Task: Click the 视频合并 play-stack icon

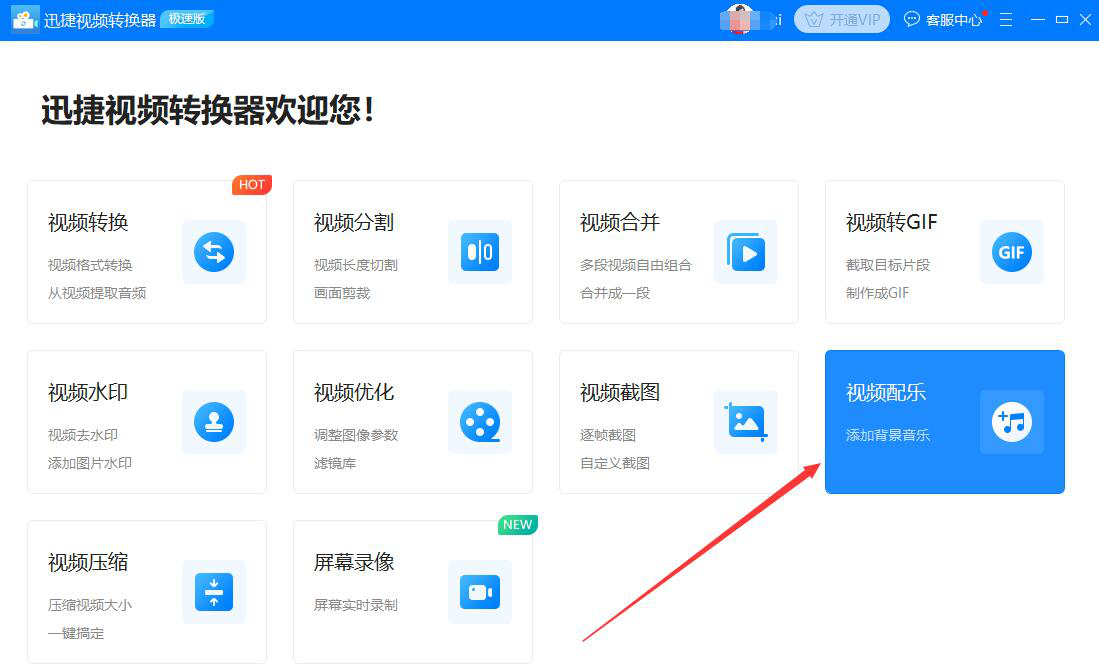Action: pyautogui.click(x=746, y=252)
